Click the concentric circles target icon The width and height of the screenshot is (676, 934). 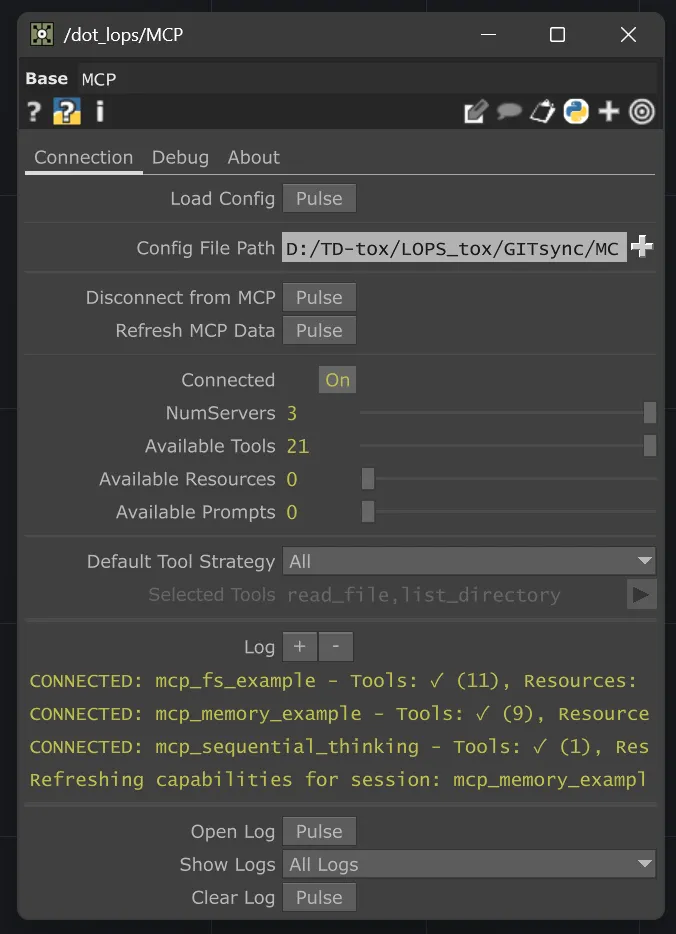(x=641, y=112)
